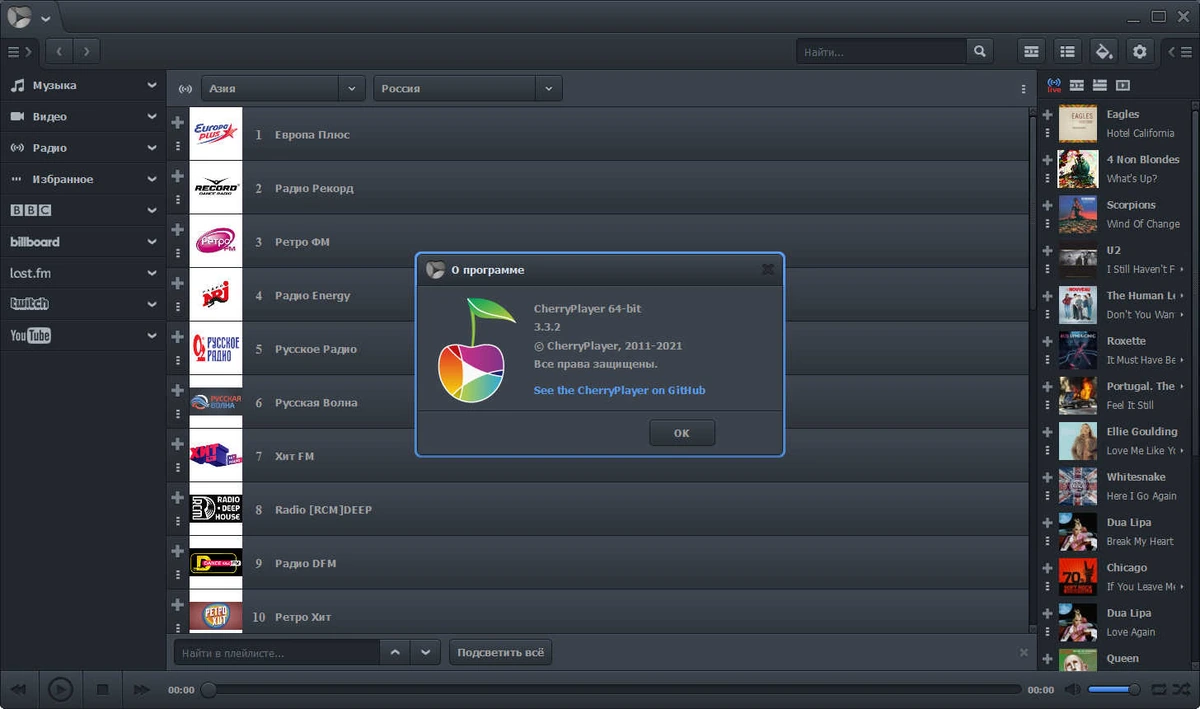Close the playlist search bar

pos(1023,652)
